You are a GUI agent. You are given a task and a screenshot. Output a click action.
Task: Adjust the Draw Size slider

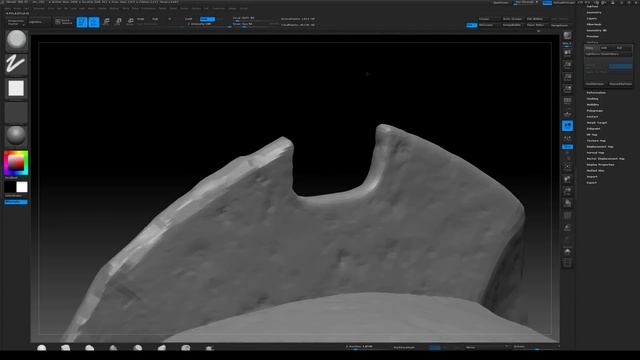pyautogui.click(x=255, y=24)
